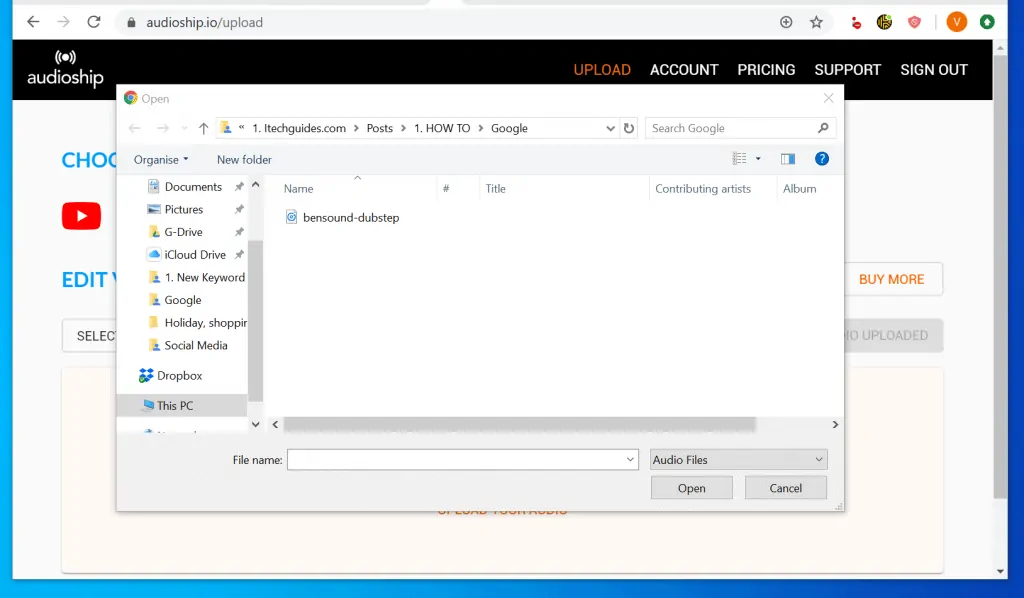
Task: Click the Open button
Action: [x=692, y=488]
